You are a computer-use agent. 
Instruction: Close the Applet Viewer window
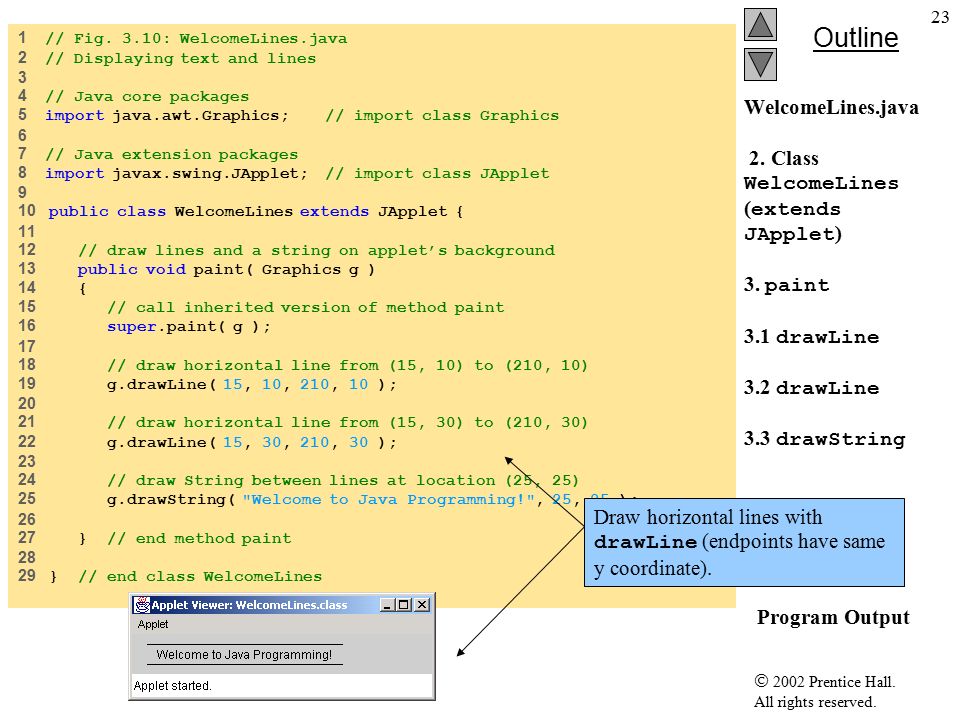(422, 605)
